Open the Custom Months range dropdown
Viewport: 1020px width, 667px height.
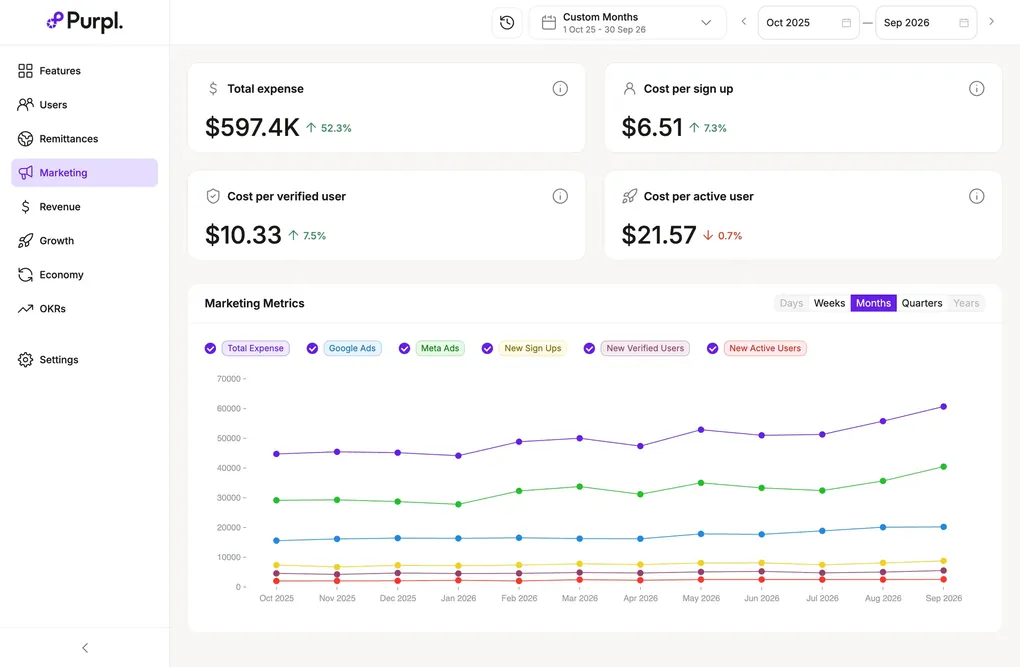(627, 23)
